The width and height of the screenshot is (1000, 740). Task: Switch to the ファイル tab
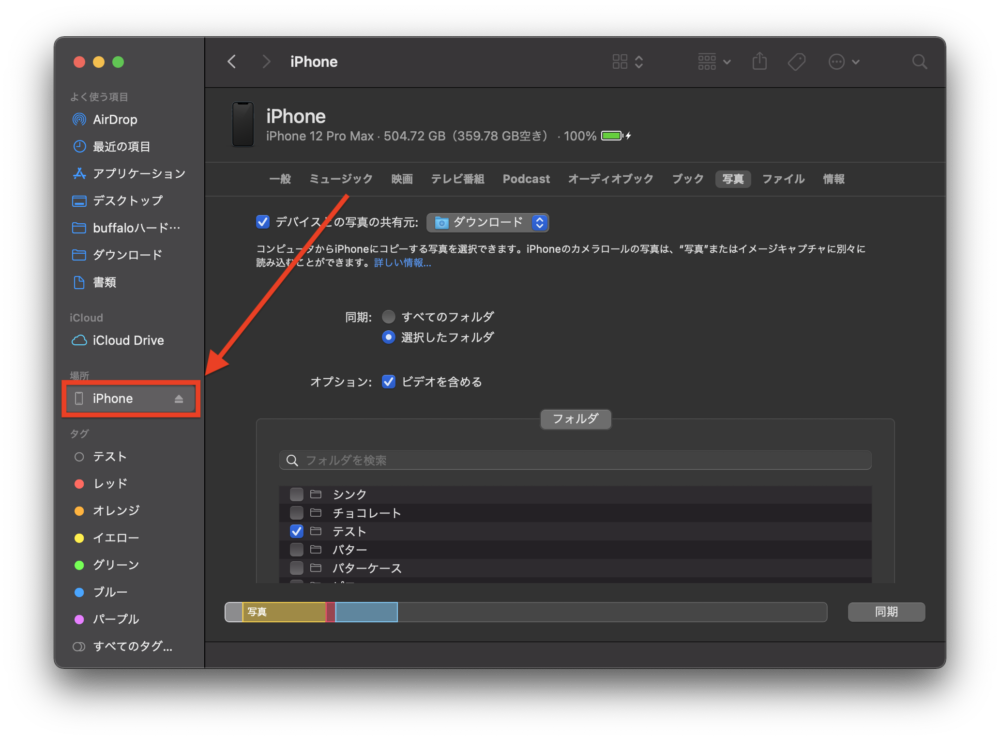[x=783, y=179]
